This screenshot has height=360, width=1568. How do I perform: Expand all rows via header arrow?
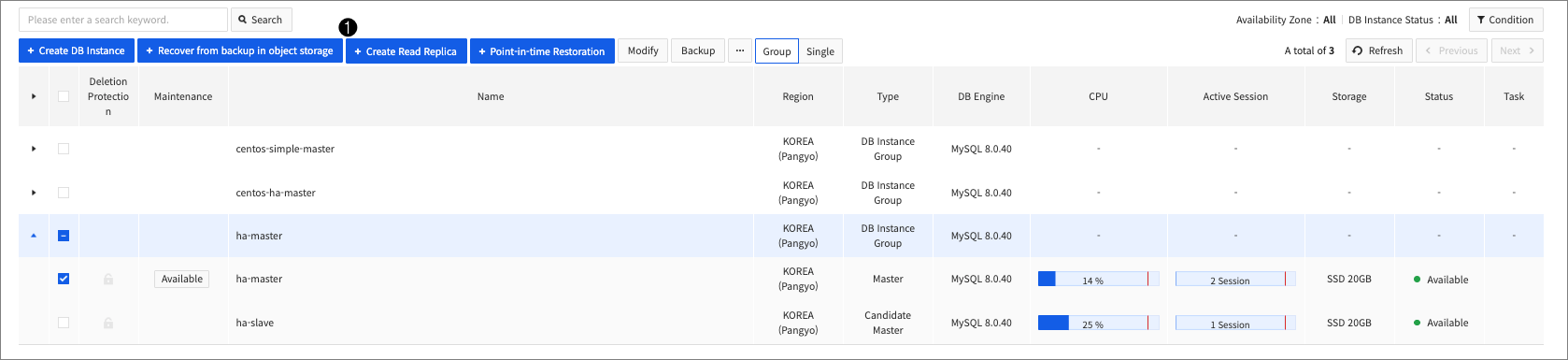[34, 96]
